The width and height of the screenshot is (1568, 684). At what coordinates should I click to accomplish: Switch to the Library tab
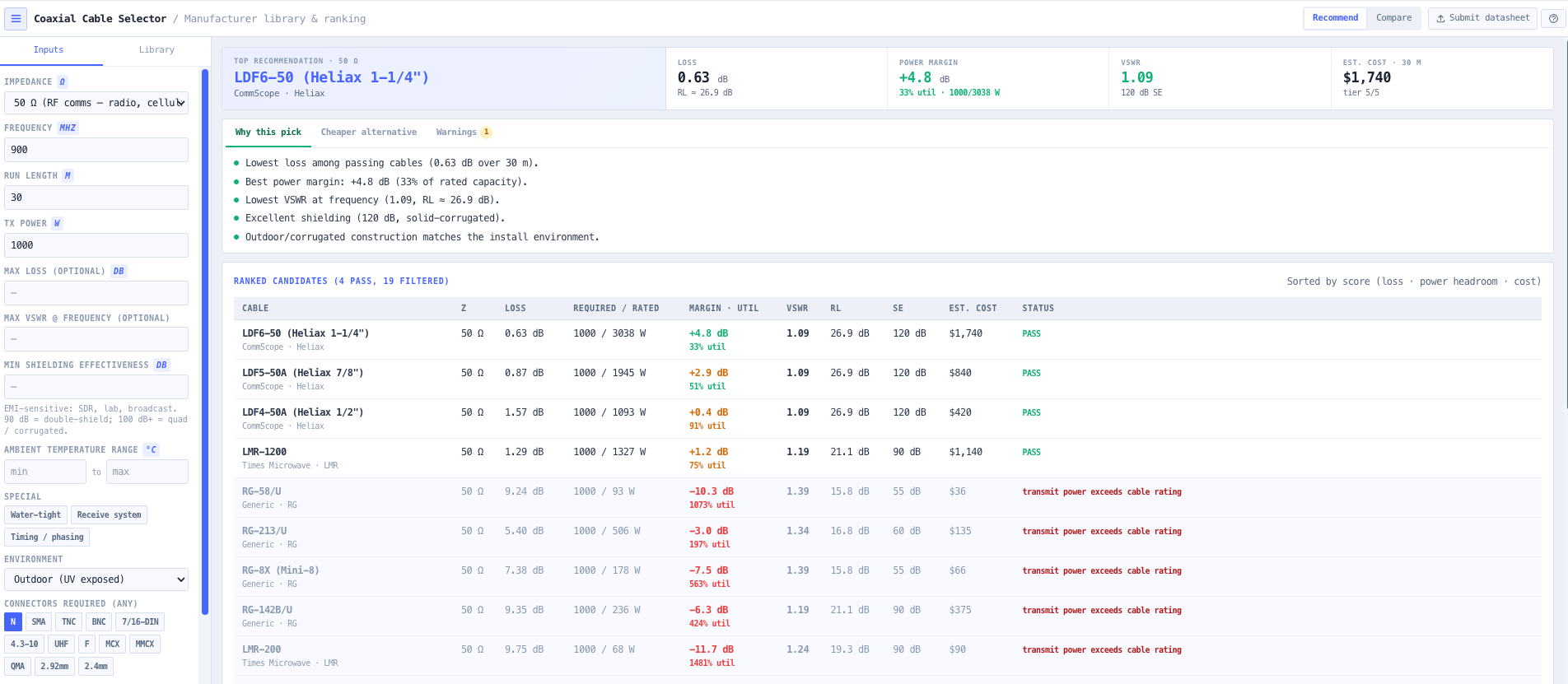(x=156, y=50)
